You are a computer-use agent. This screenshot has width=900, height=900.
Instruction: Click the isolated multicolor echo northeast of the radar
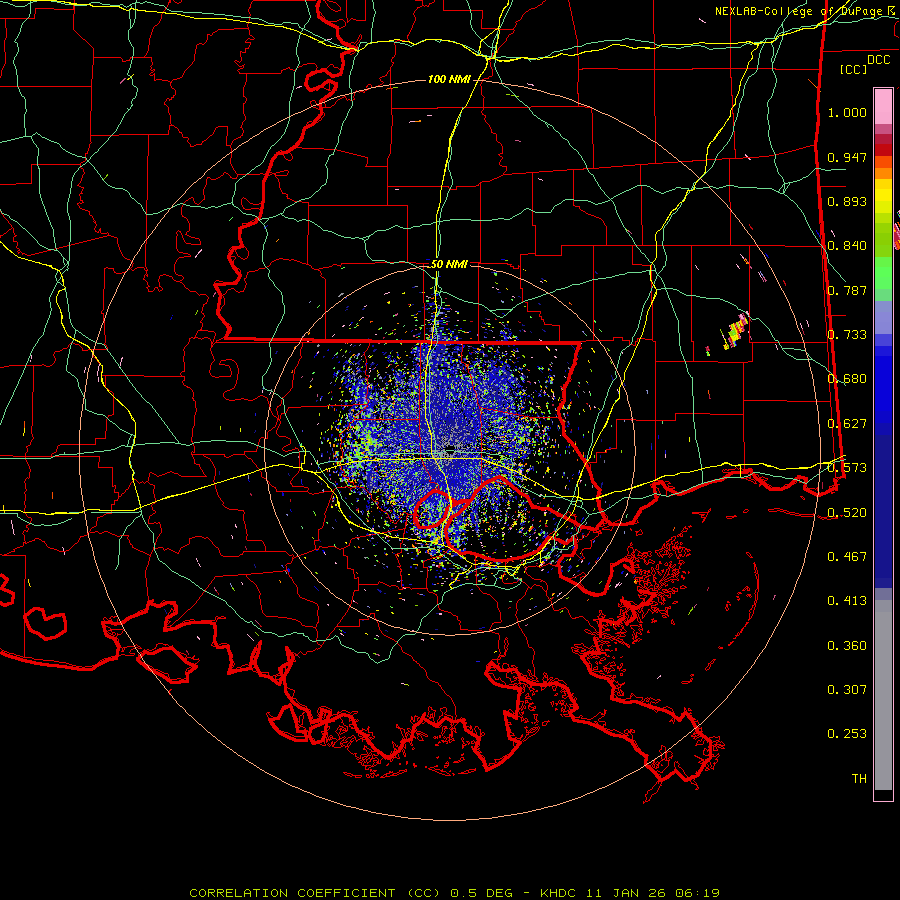coord(736,332)
